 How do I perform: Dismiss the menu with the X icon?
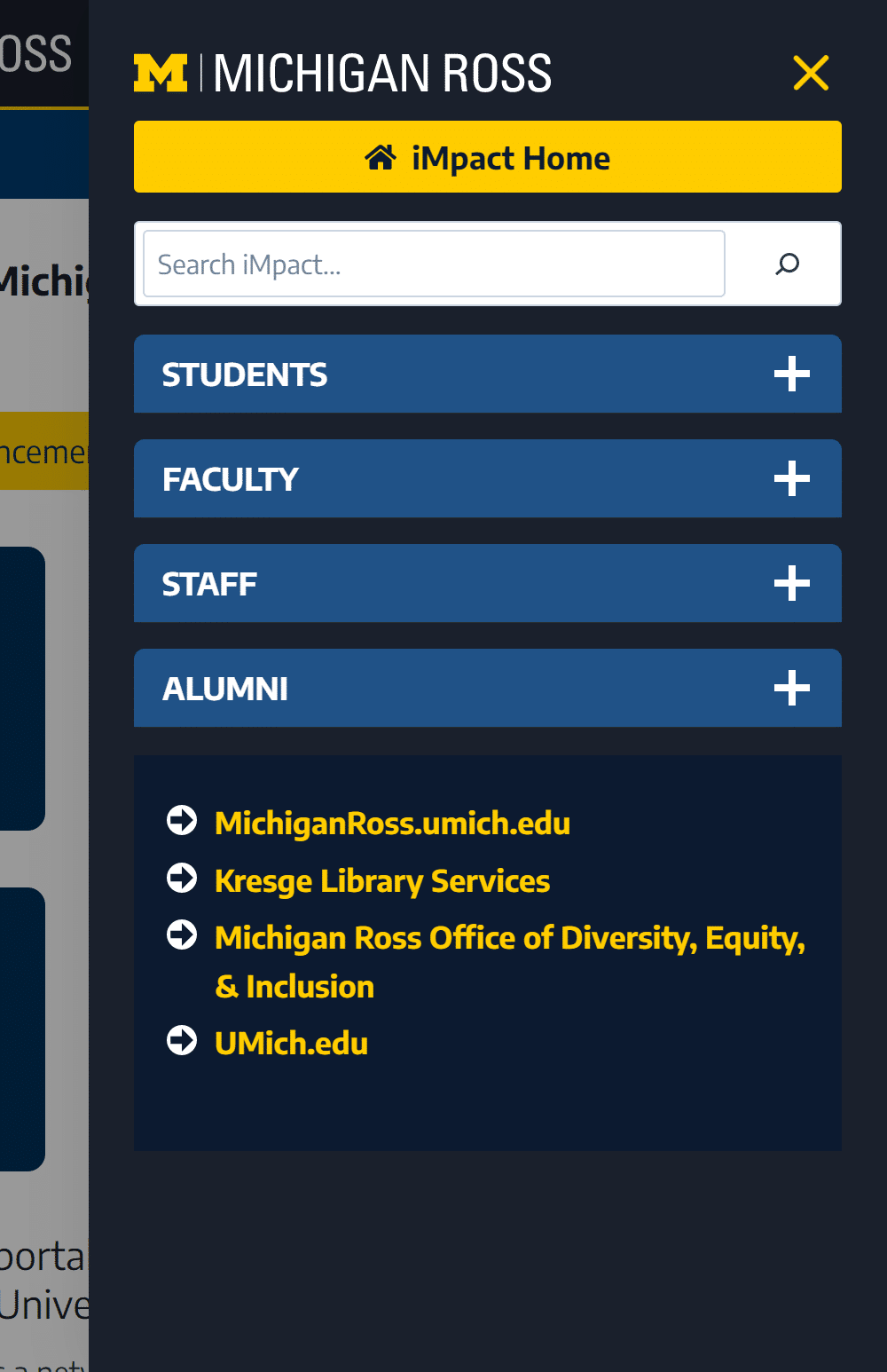[811, 74]
